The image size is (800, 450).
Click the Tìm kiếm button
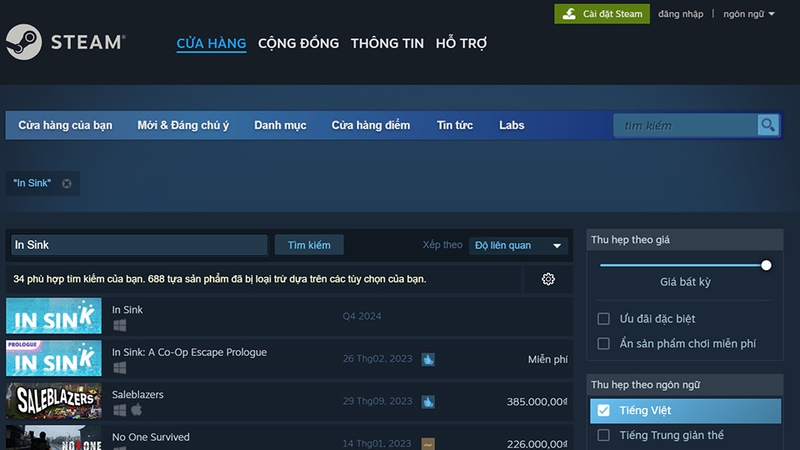(309, 245)
